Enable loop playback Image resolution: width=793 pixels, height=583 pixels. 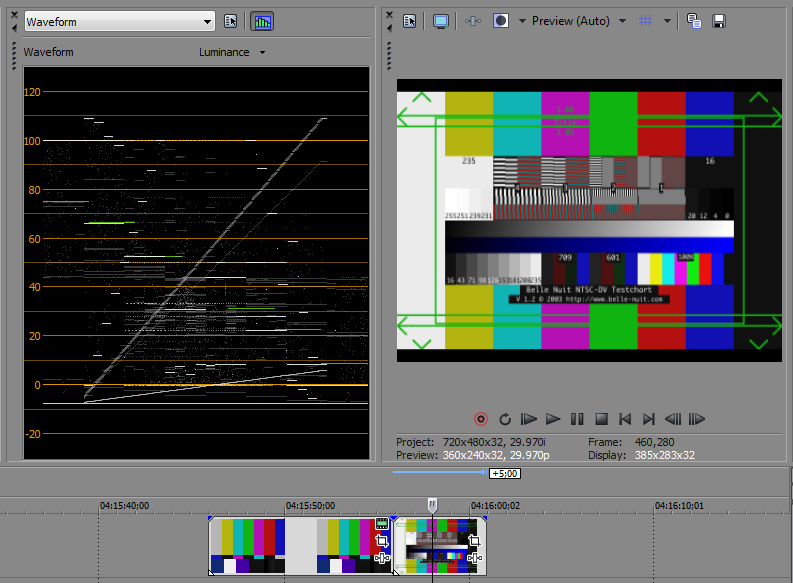pyautogui.click(x=505, y=419)
